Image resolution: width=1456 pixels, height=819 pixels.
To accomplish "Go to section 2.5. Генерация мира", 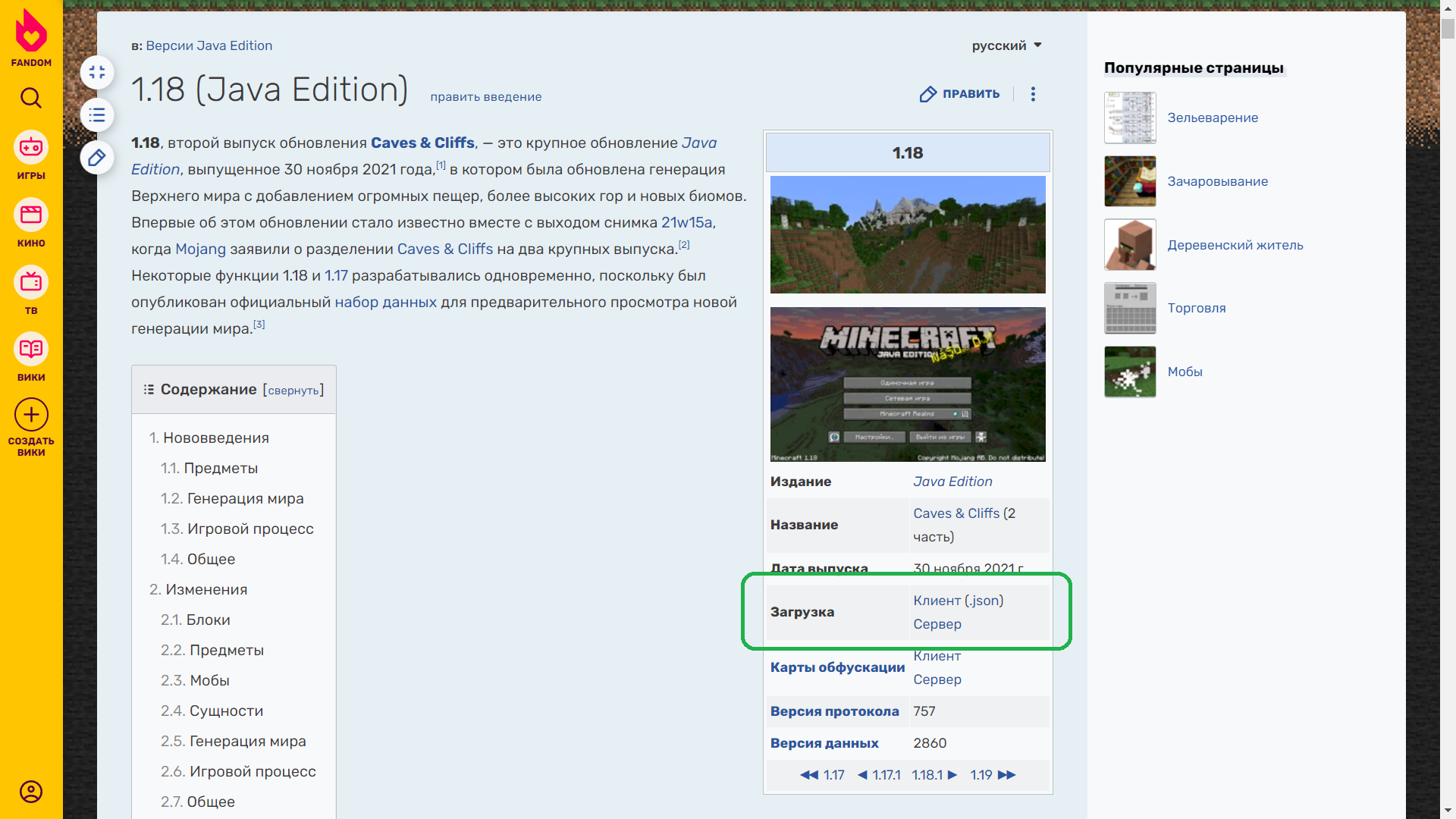I will coord(234,741).
